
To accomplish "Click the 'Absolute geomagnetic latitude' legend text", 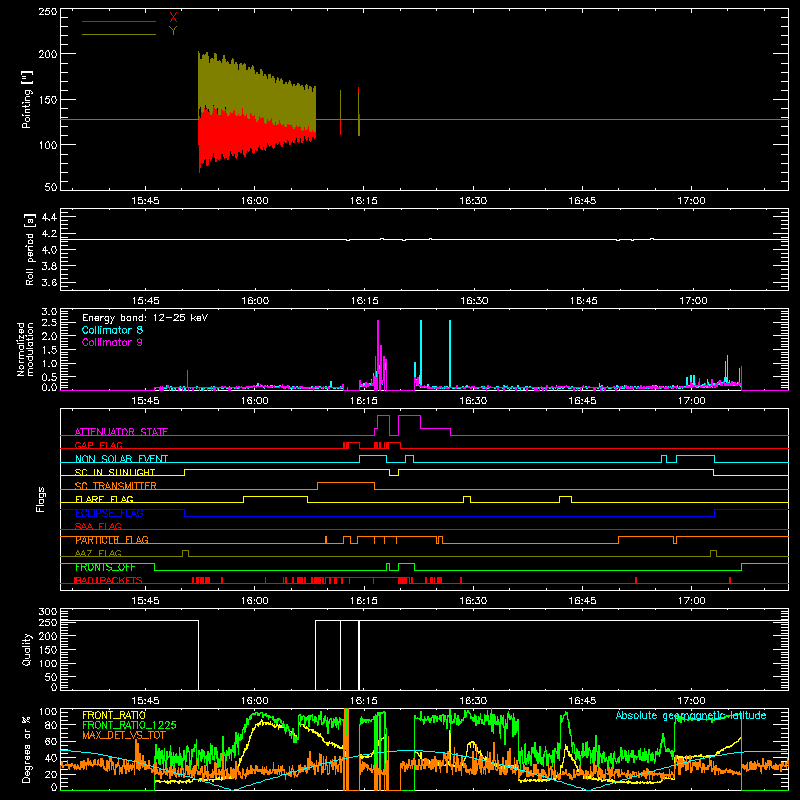I will pyautogui.click(x=691, y=715).
